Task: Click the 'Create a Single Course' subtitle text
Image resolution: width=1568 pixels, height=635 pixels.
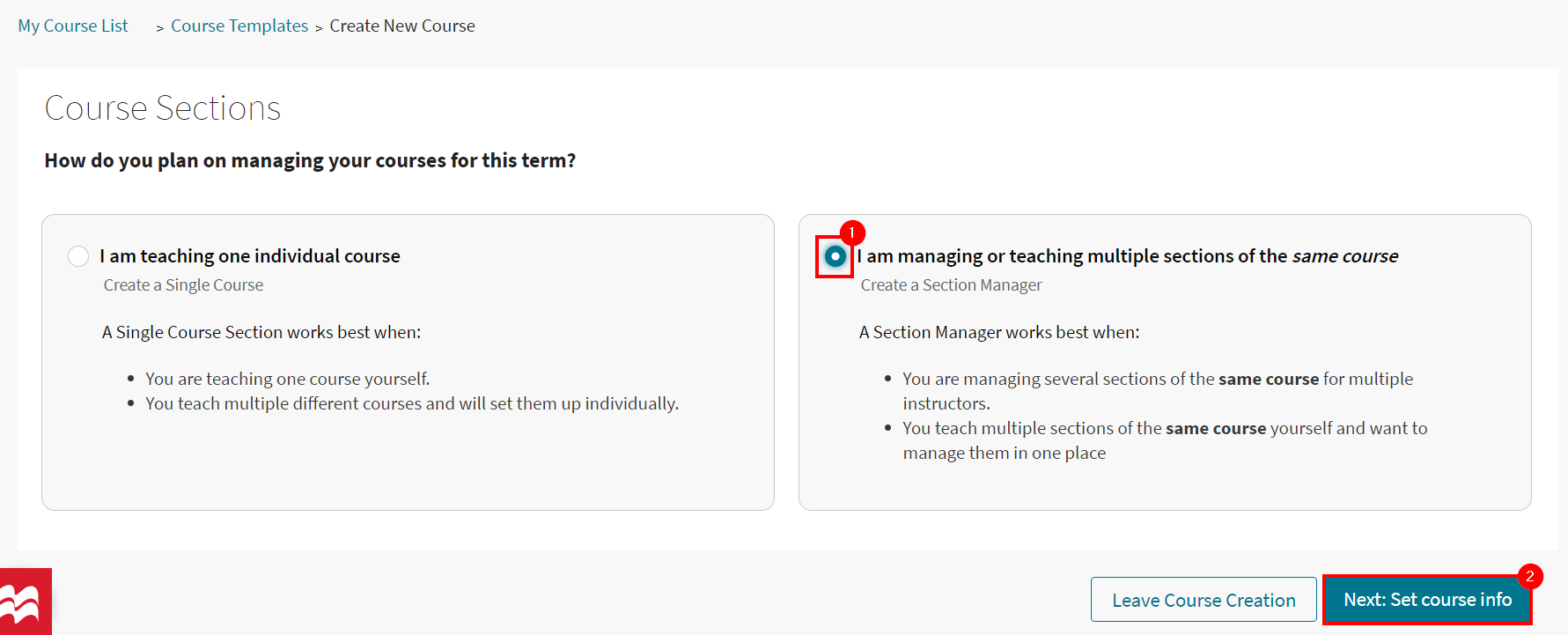Action: (183, 284)
